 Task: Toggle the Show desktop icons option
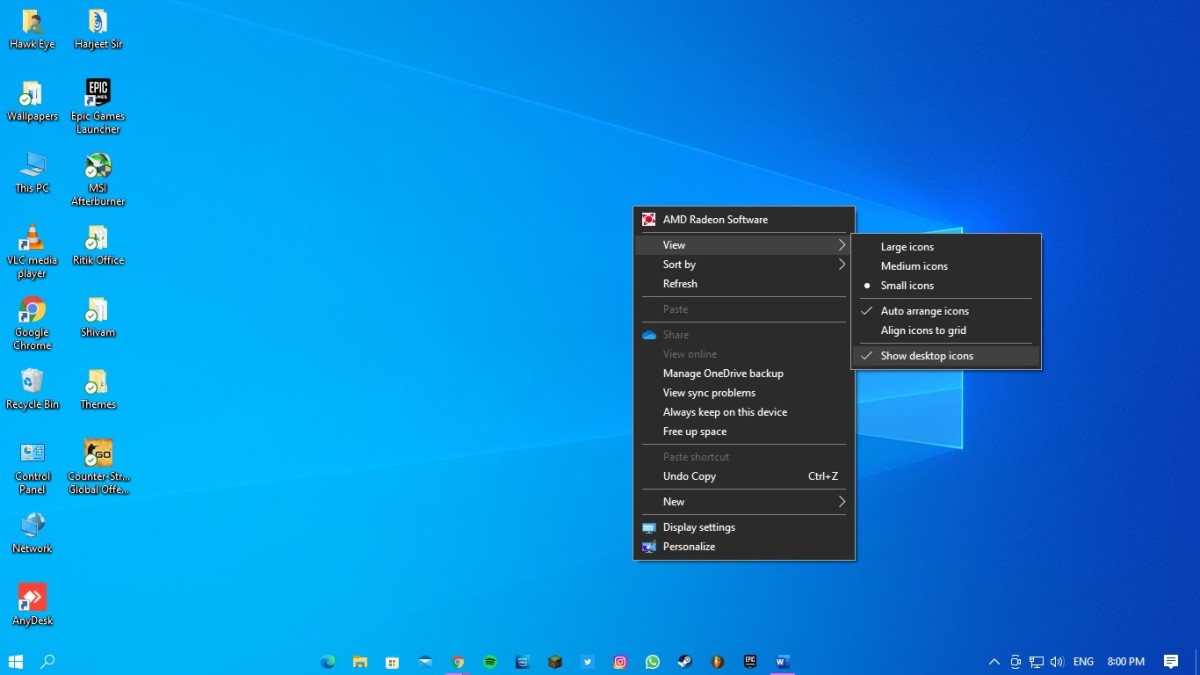point(926,356)
